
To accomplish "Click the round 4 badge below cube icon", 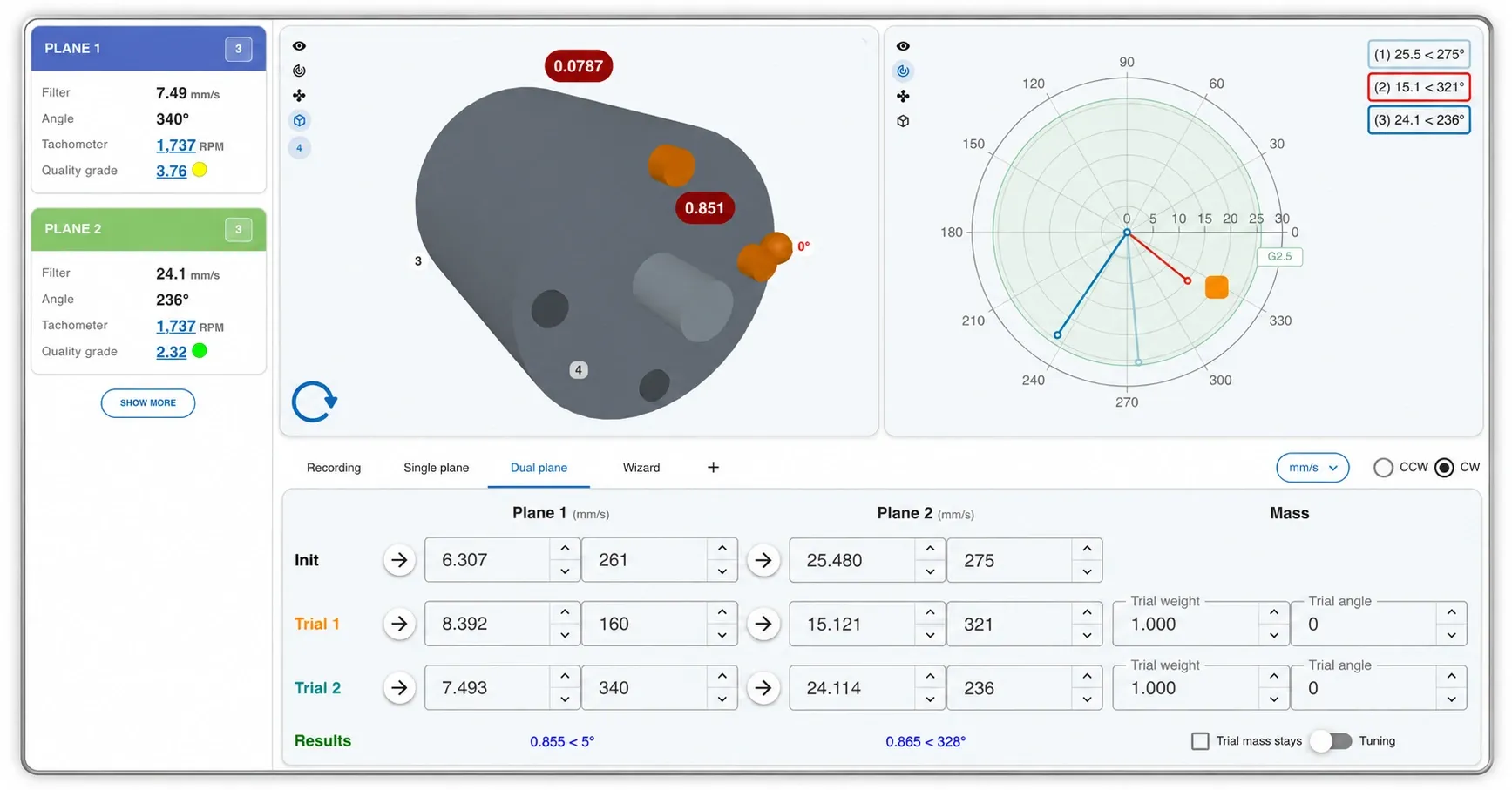I will click(299, 147).
